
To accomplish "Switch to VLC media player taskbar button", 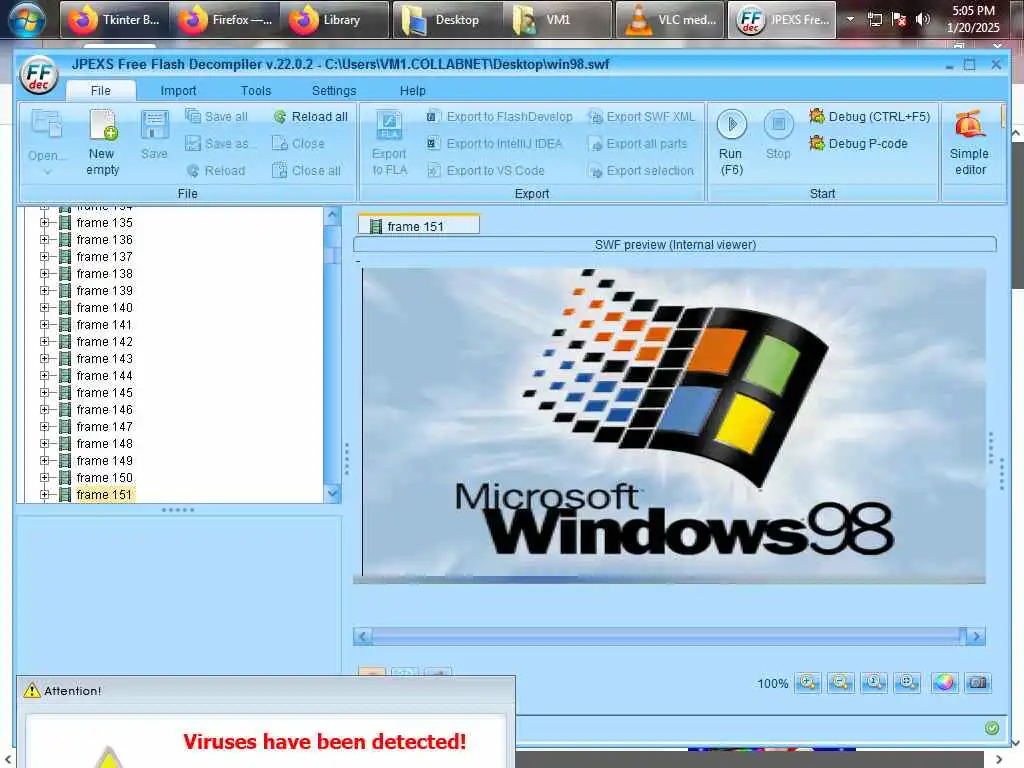I will coord(670,20).
